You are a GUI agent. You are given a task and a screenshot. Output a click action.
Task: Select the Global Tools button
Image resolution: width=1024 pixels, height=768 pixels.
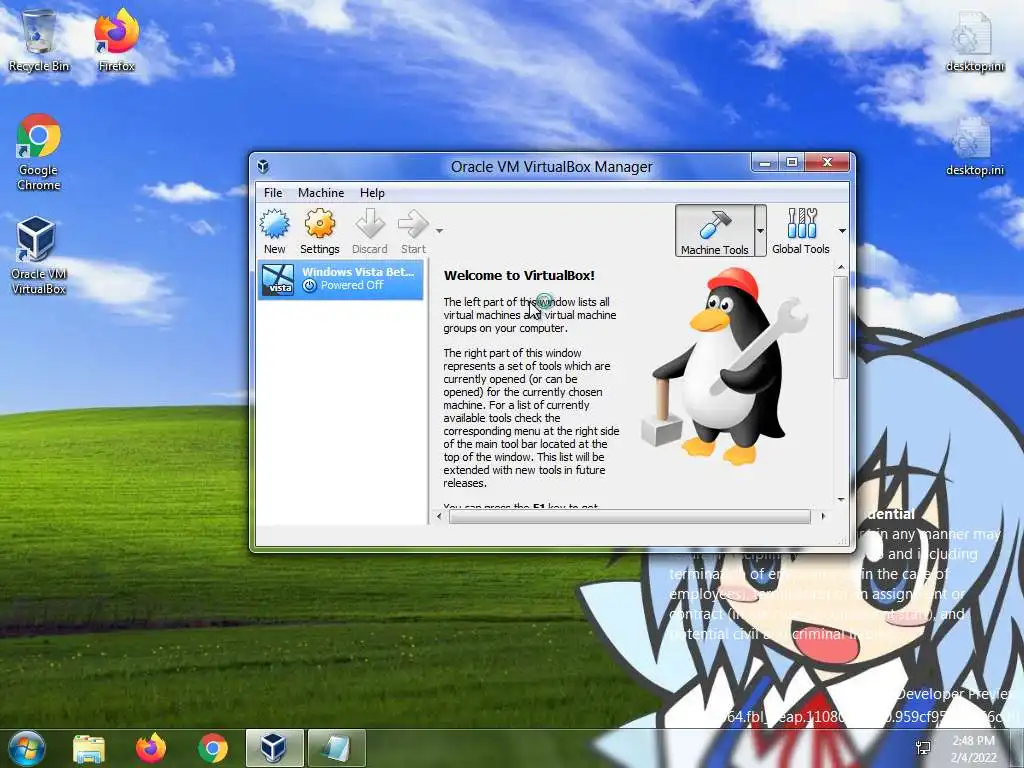coord(801,231)
